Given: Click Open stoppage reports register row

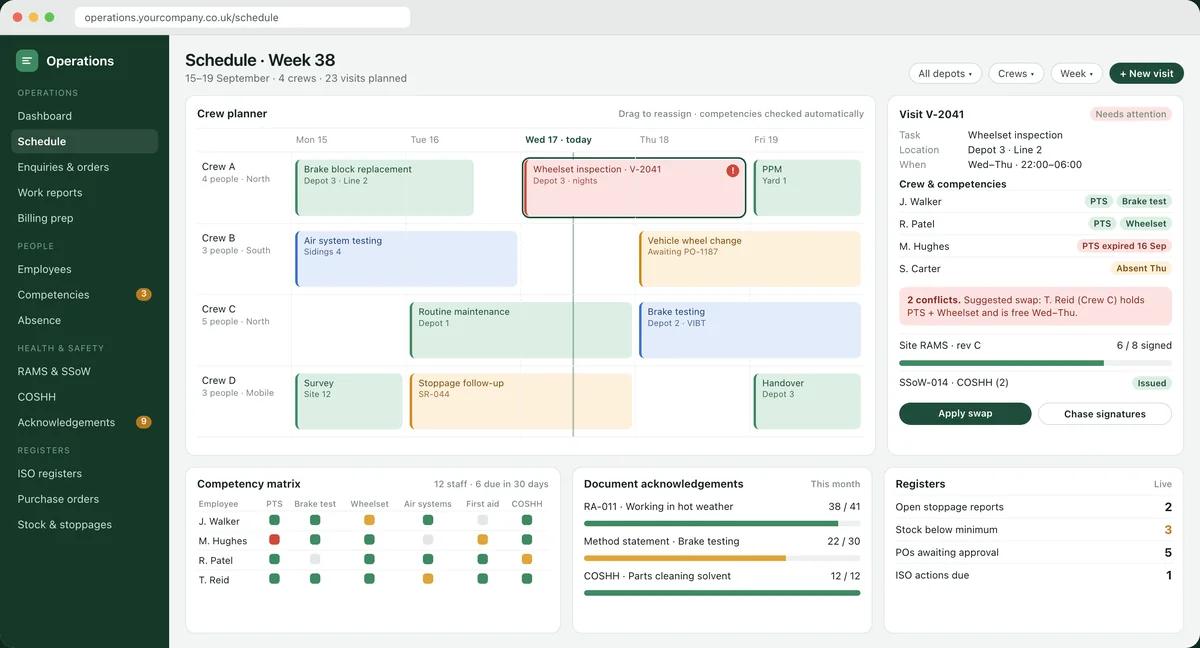Looking at the screenshot, I should [1033, 507].
